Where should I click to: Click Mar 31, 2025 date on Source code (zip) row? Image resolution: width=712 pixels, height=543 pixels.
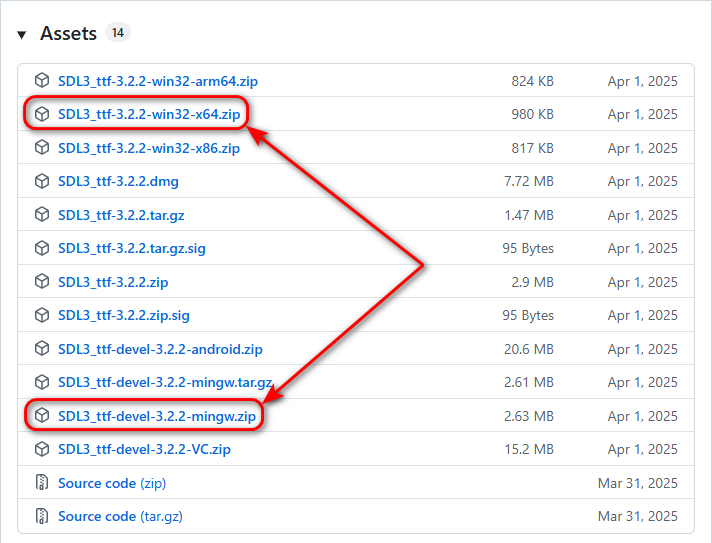pos(638,483)
